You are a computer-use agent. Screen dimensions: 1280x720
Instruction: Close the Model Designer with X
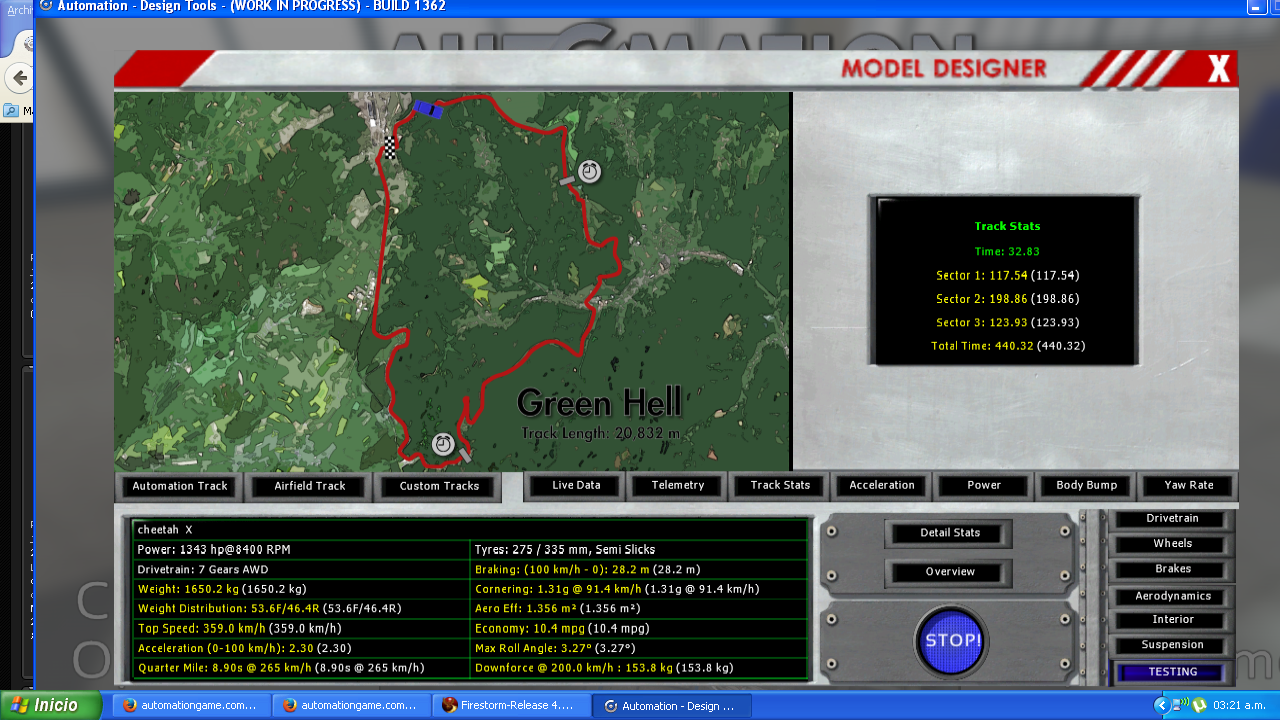pos(1218,69)
